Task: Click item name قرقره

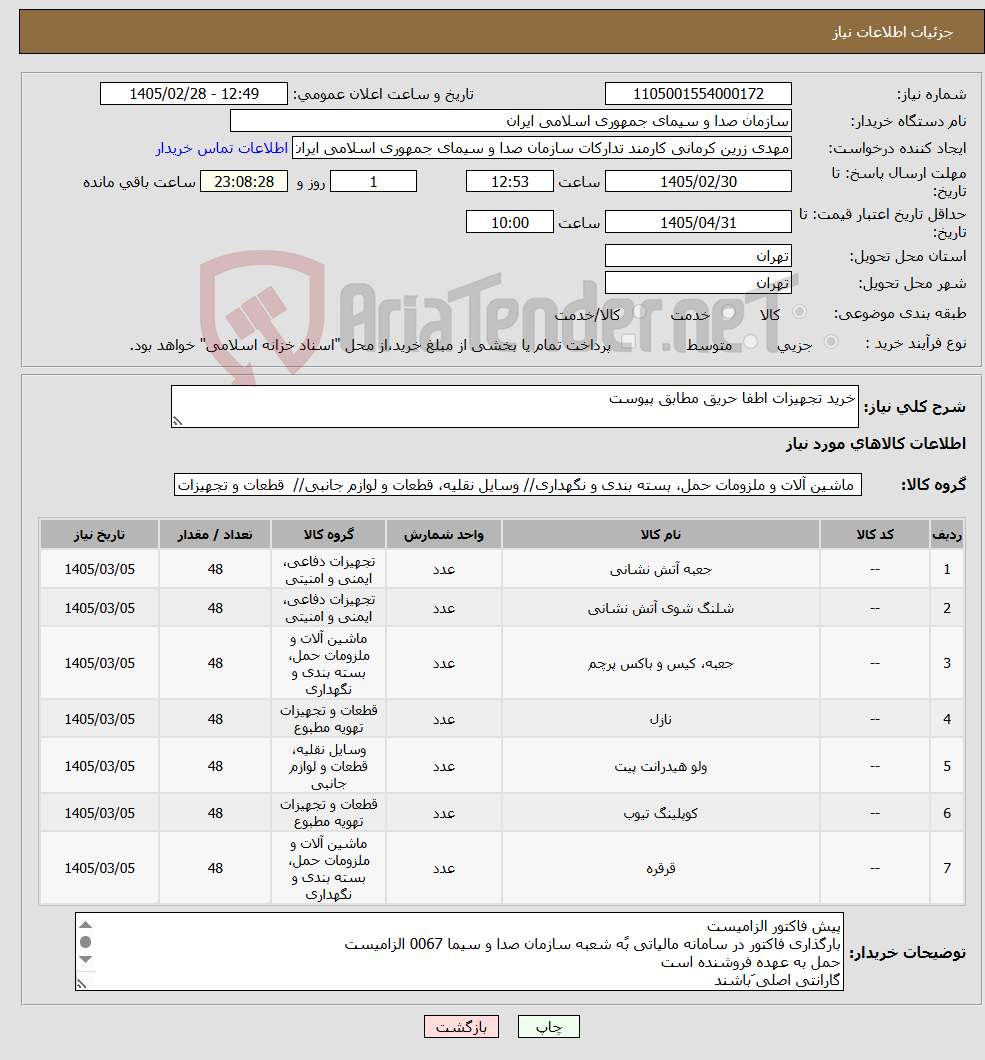Action: (660, 868)
